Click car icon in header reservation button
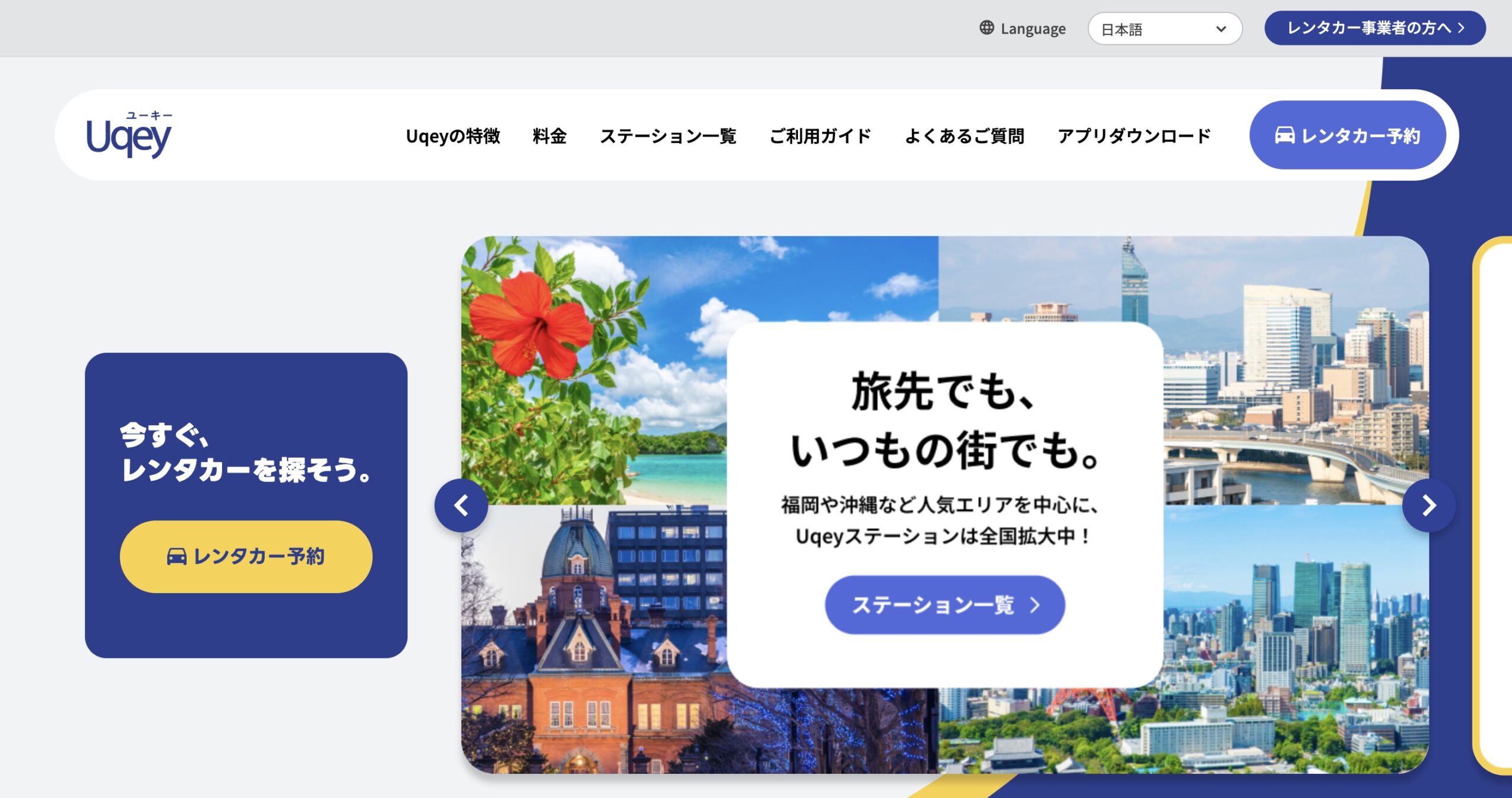The width and height of the screenshot is (1512, 798). pos(1285,135)
